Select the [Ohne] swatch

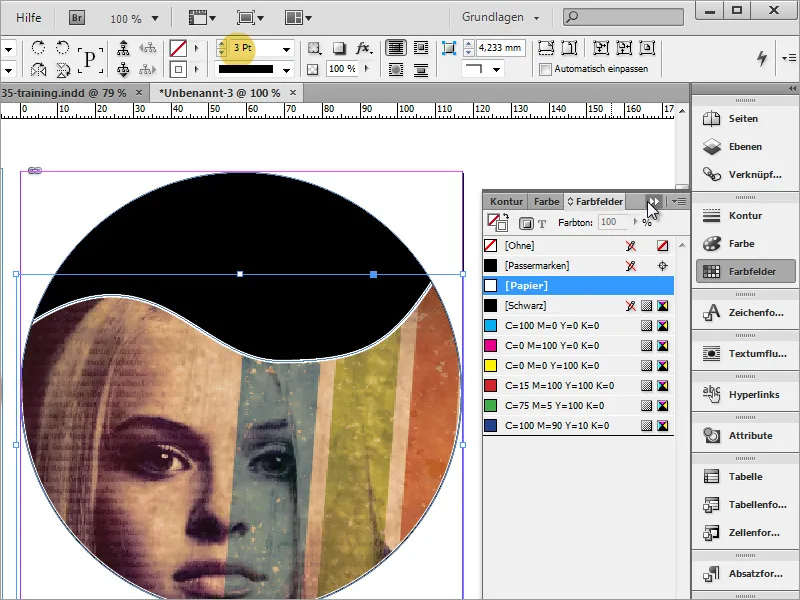(x=579, y=245)
